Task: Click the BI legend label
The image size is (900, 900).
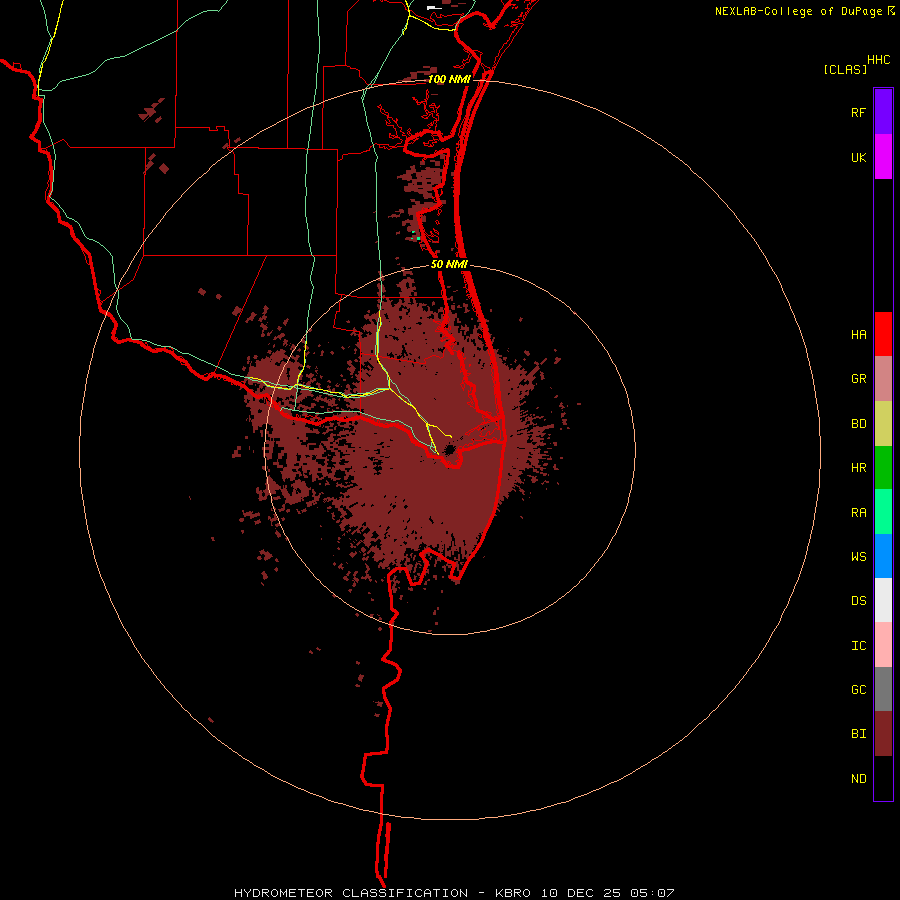Action: (858, 734)
